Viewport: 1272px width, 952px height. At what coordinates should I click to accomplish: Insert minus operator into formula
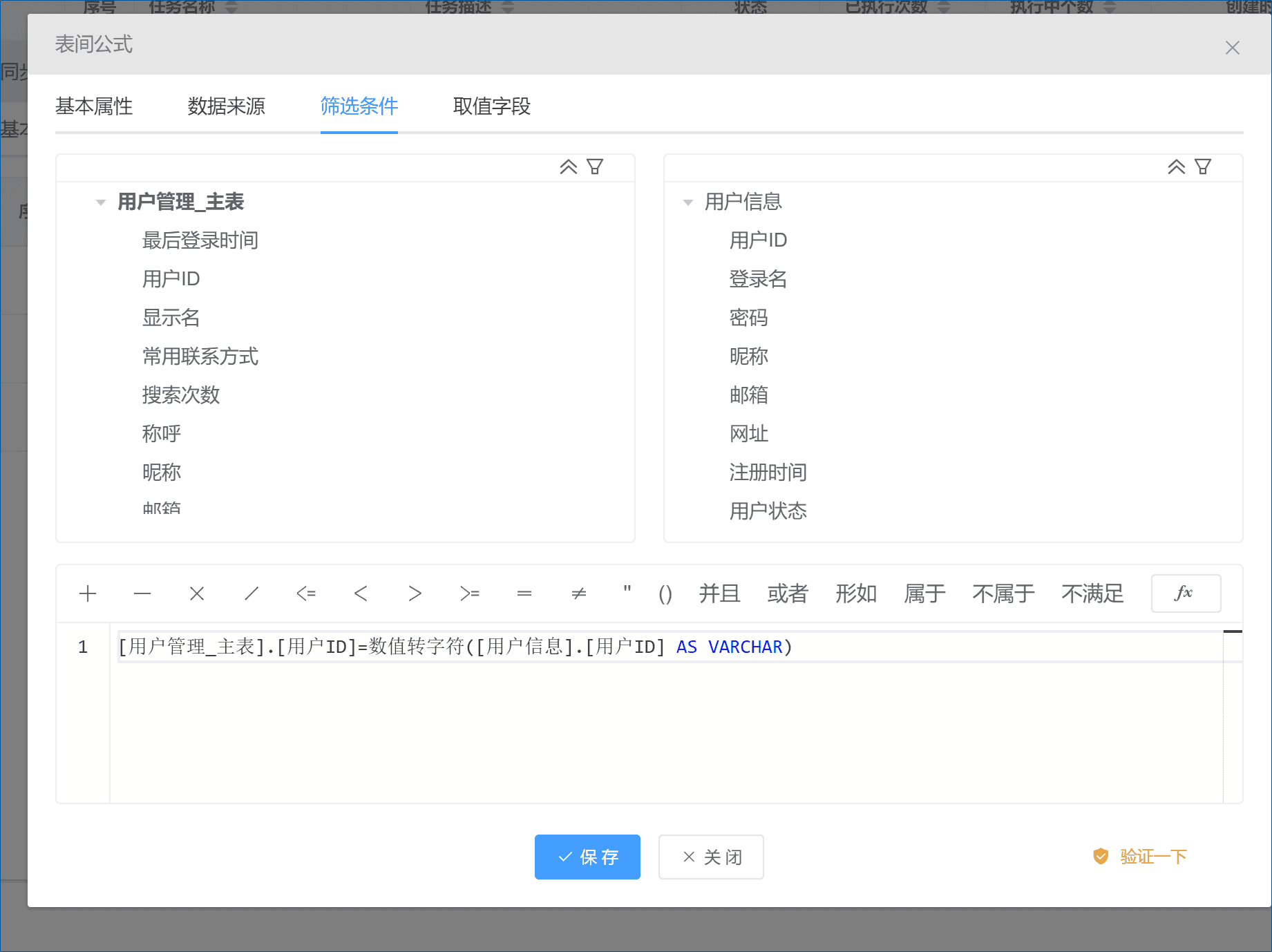pyautogui.click(x=142, y=593)
